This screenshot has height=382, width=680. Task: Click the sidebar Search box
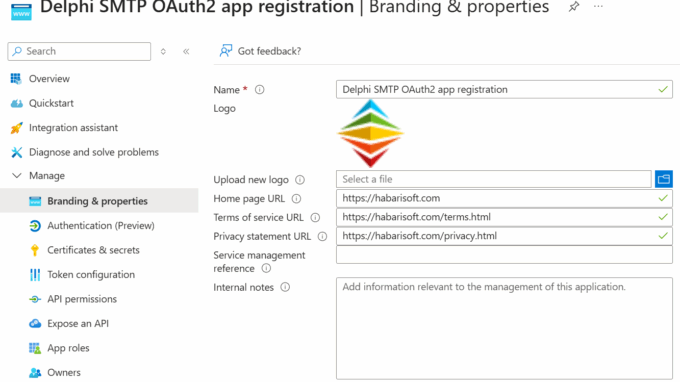coord(79,51)
